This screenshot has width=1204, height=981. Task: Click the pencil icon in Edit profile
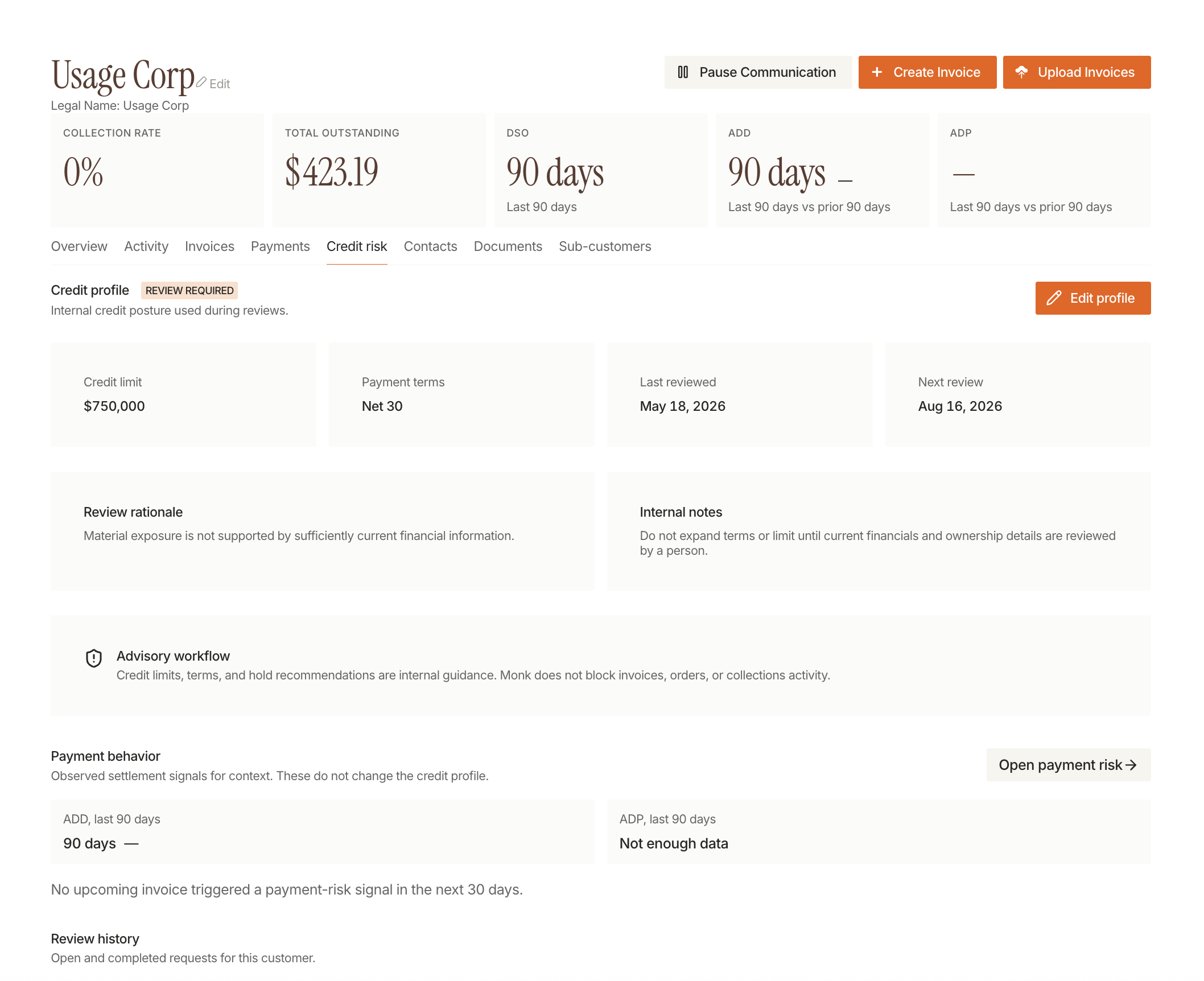pyautogui.click(x=1054, y=298)
